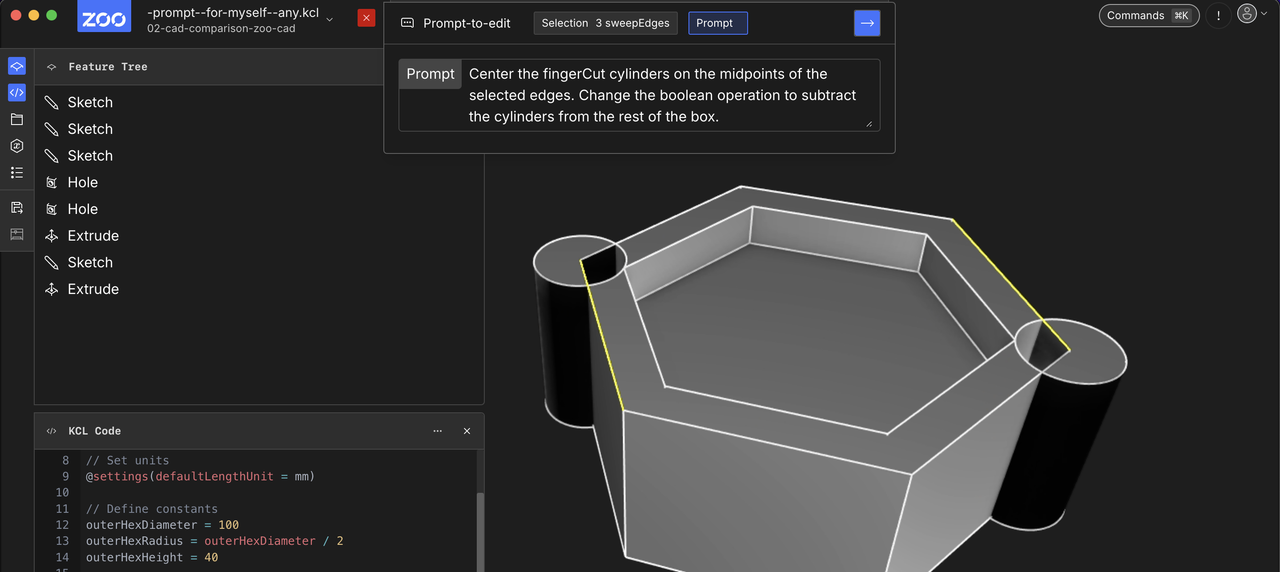Viewport: 1280px width, 572px height.
Task: Open the Commands palette button
Action: [1148, 16]
